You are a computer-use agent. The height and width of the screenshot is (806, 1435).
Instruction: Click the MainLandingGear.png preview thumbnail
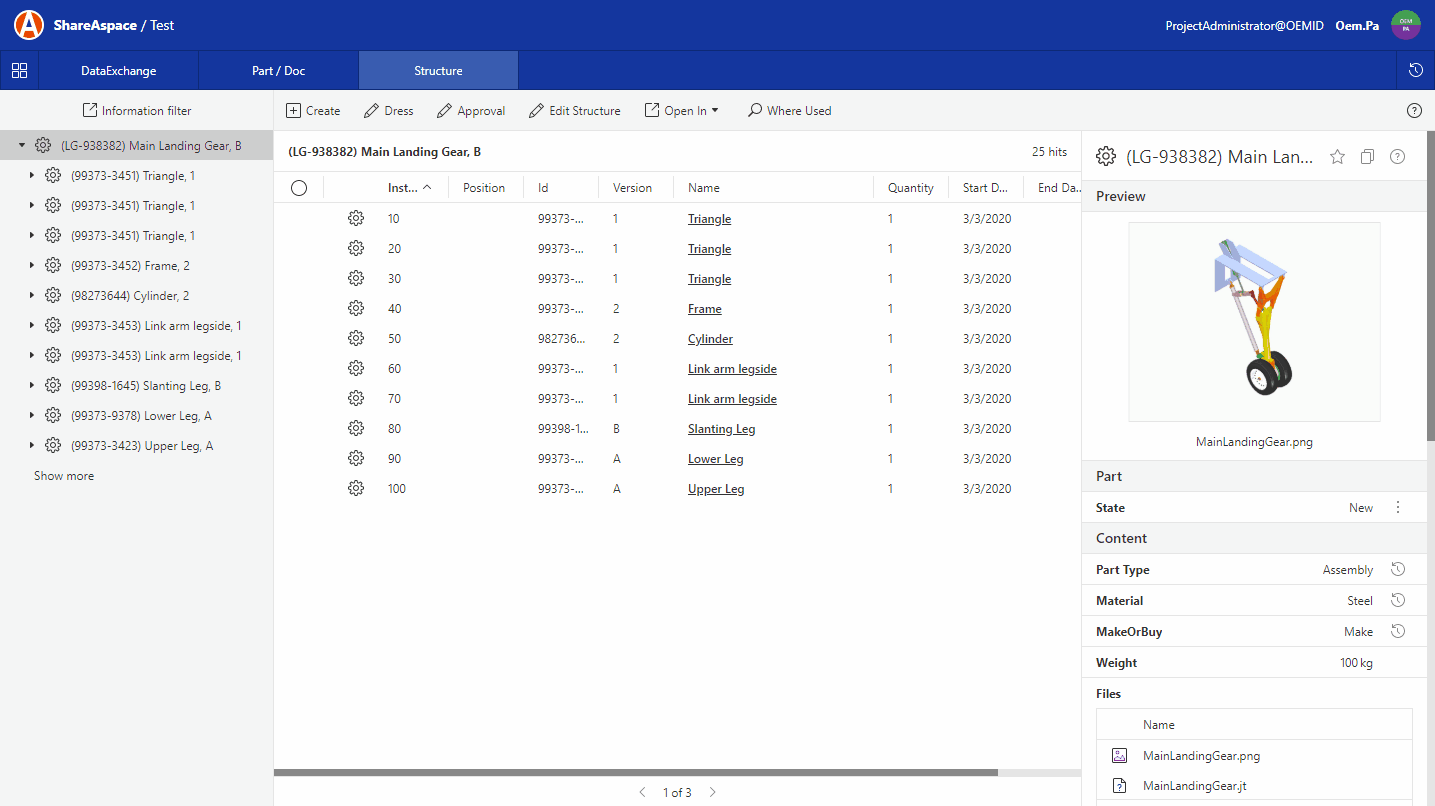pyautogui.click(x=1254, y=321)
